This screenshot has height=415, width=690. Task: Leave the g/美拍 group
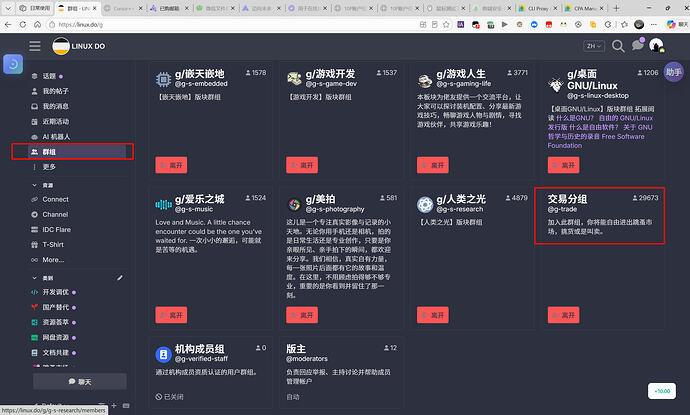point(302,315)
